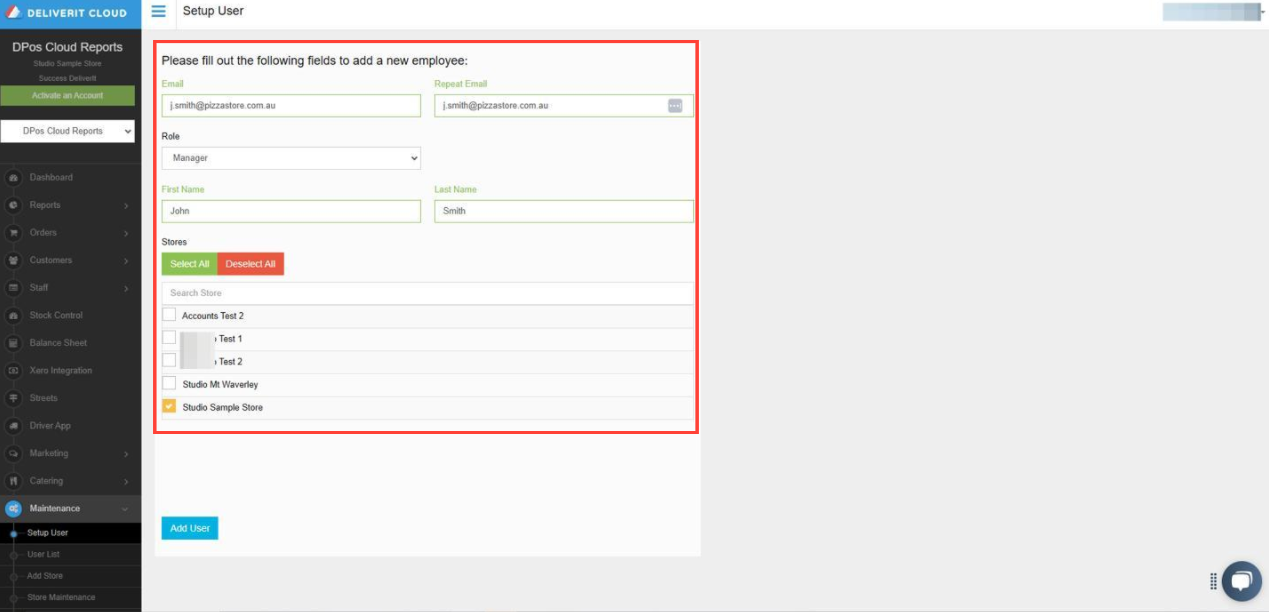Click the Add User button
This screenshot has width=1269, height=612.
tap(190, 528)
